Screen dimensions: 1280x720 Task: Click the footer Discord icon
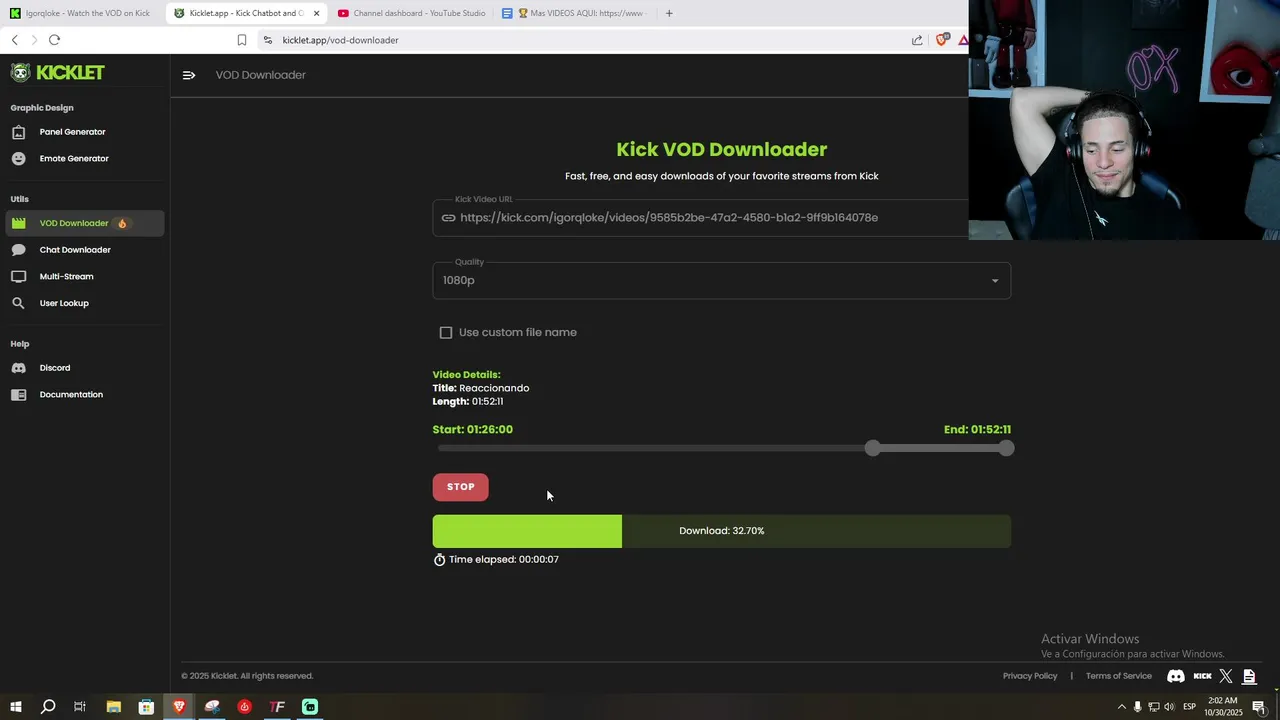pos(1176,676)
